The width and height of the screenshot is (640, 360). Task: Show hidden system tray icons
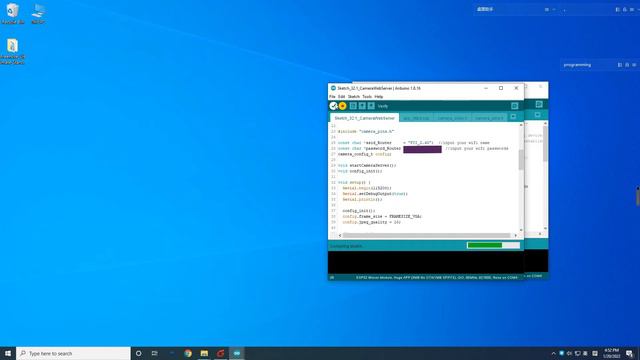(553, 353)
